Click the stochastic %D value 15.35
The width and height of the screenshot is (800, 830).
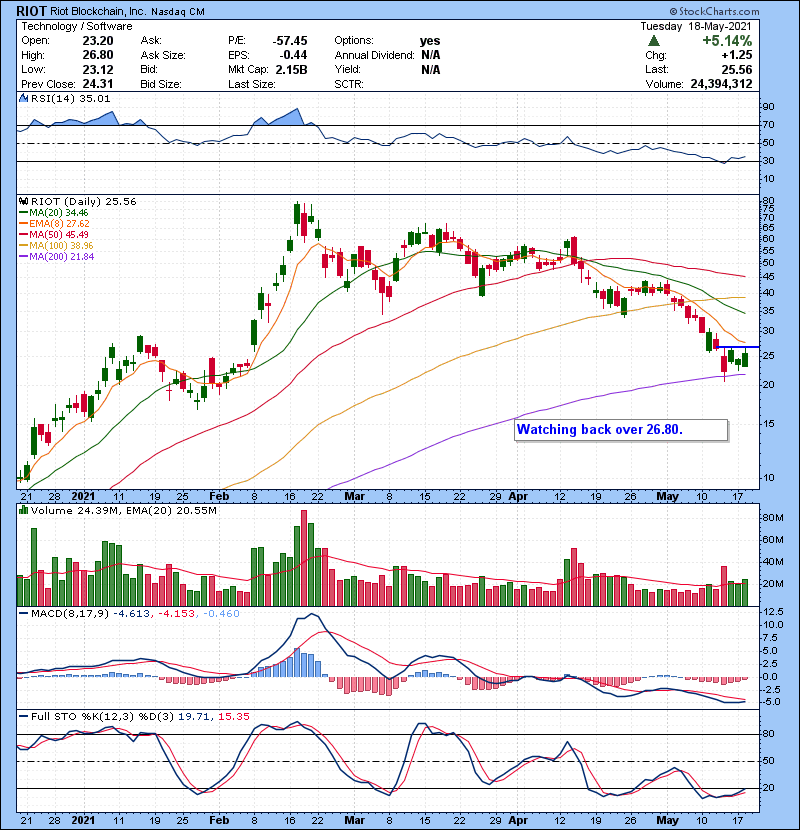tap(233, 717)
